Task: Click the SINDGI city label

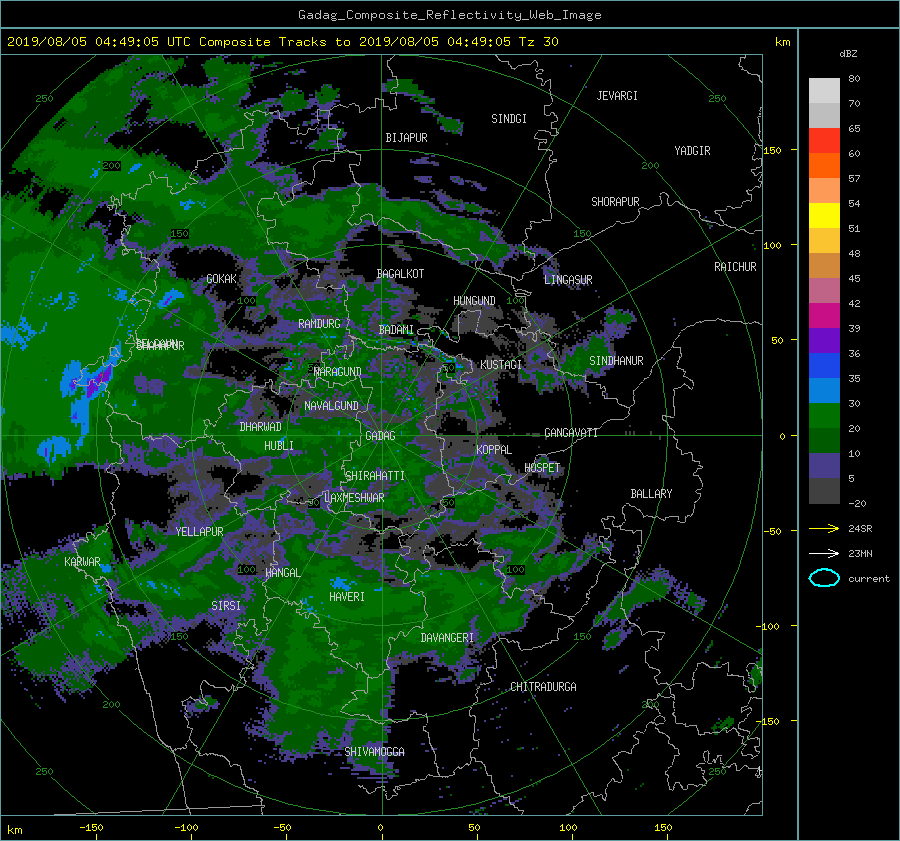Action: 509,119
